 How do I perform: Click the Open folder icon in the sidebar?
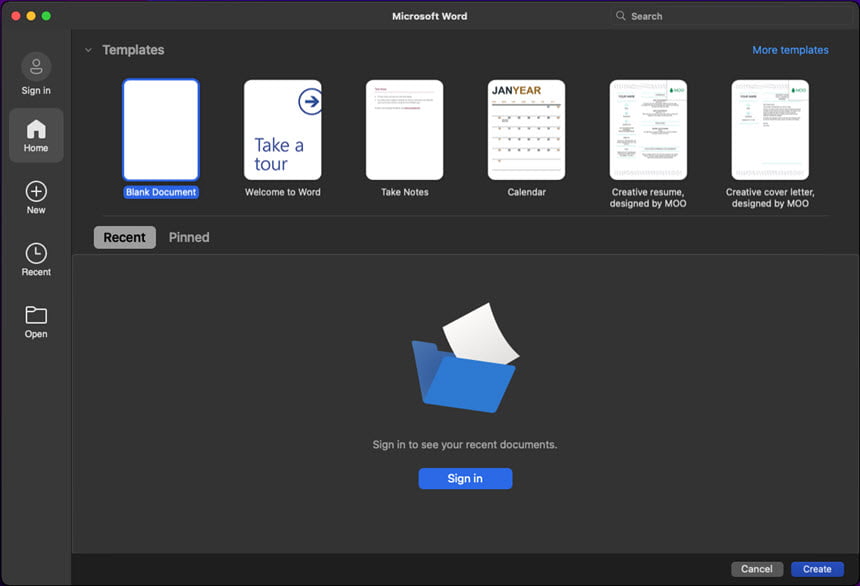pyautogui.click(x=36, y=315)
